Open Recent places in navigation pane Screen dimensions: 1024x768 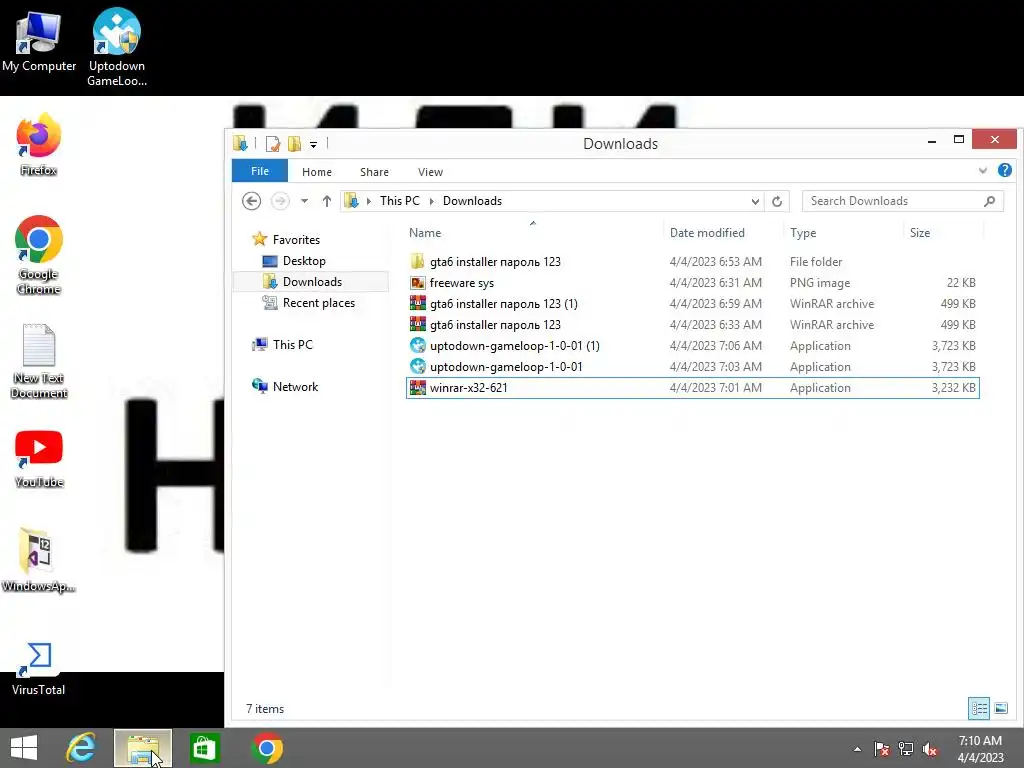[x=318, y=302]
